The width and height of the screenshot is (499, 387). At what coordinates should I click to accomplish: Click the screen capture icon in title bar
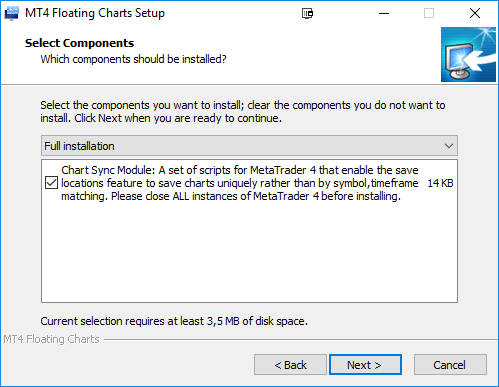point(307,14)
